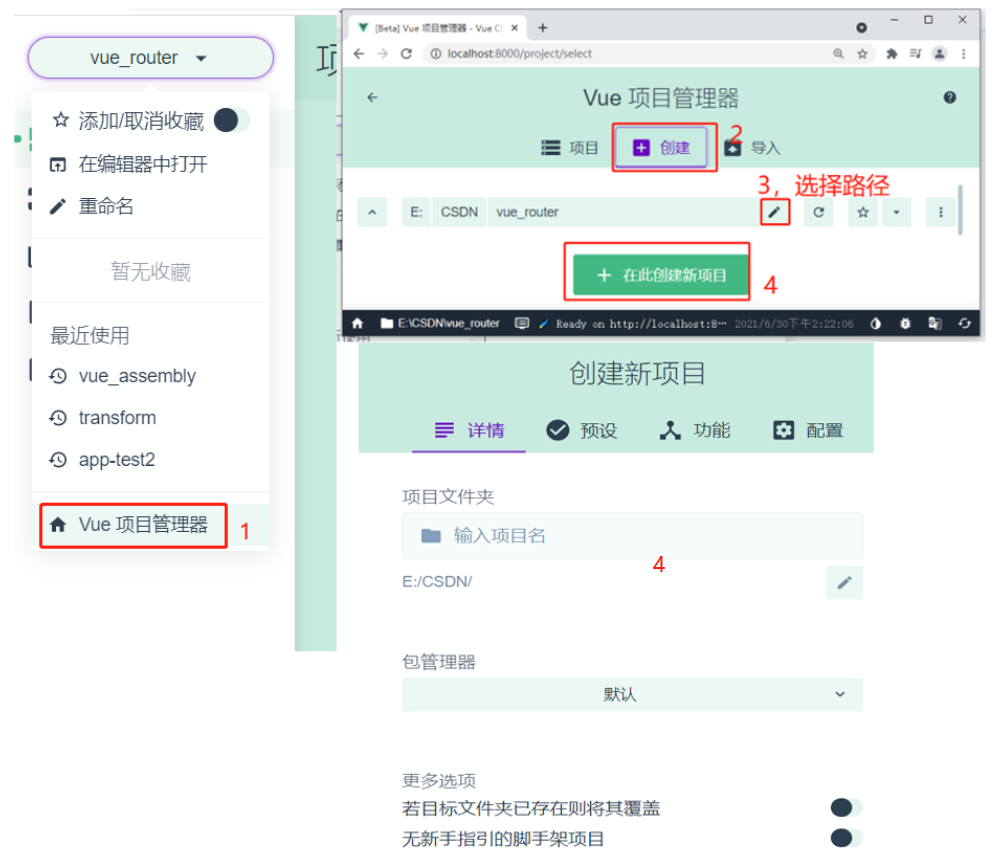Reload the browser page
The image size is (1000, 855).
tap(406, 54)
